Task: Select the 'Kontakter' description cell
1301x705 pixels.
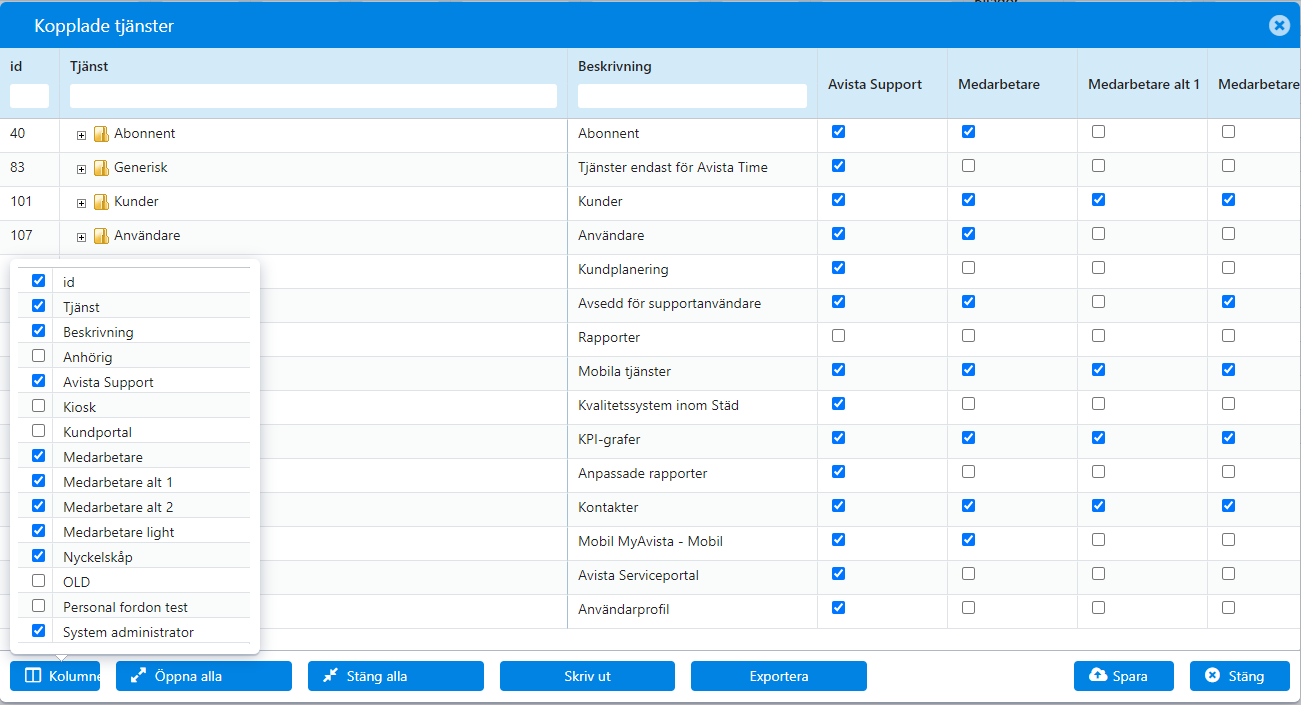Action: point(692,508)
